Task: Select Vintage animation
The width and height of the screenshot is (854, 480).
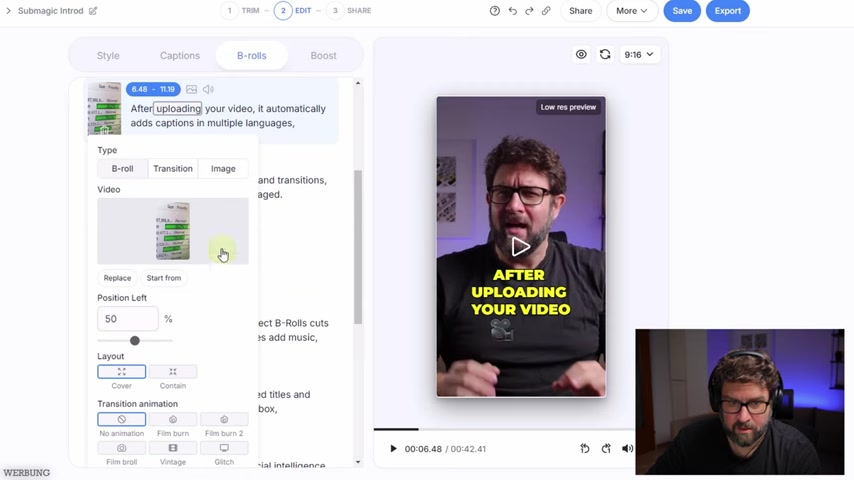Action: point(173,448)
